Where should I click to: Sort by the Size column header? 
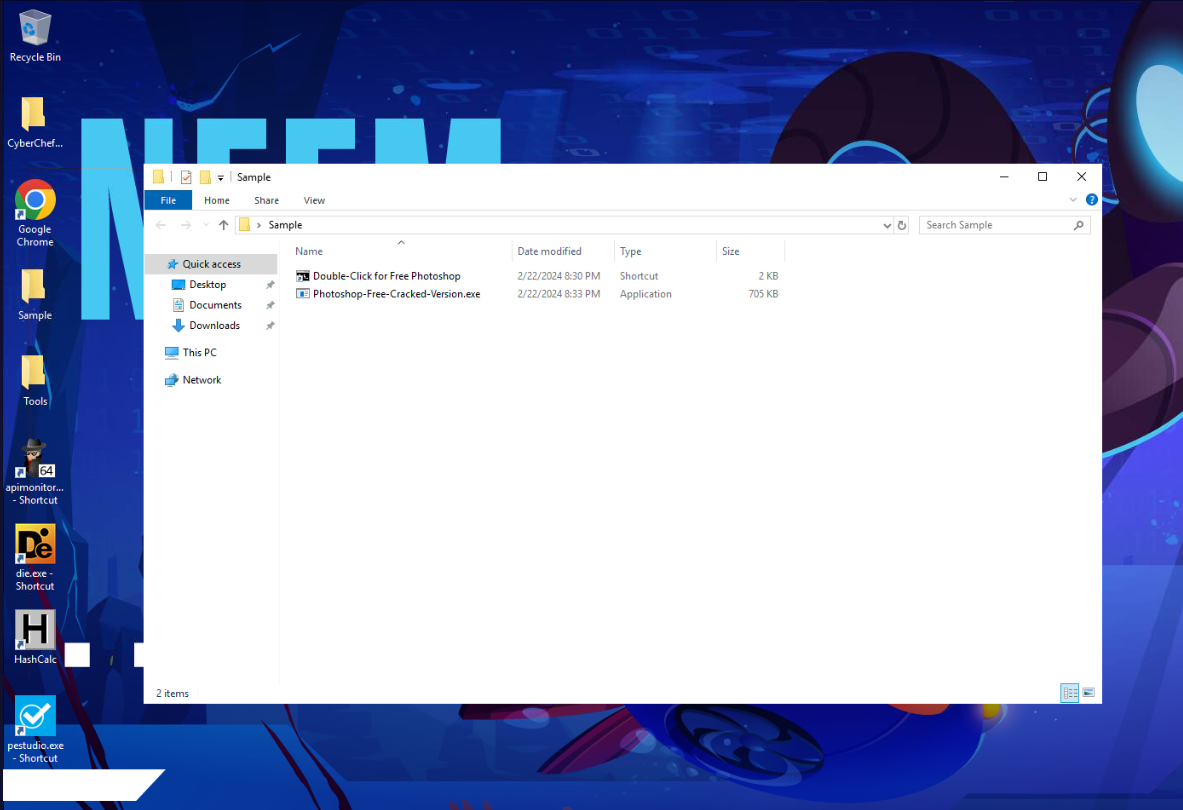[x=750, y=251]
